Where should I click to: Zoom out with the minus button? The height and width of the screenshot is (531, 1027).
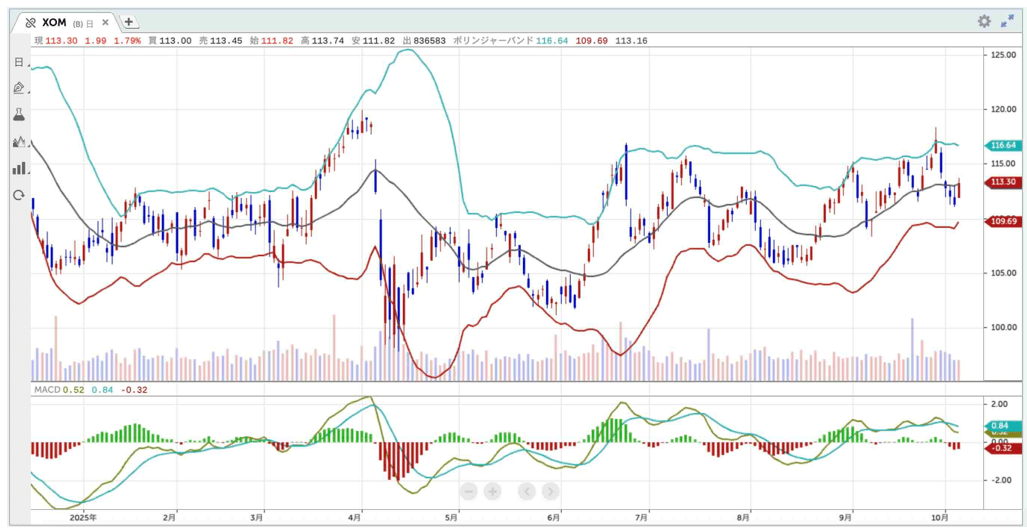469,491
